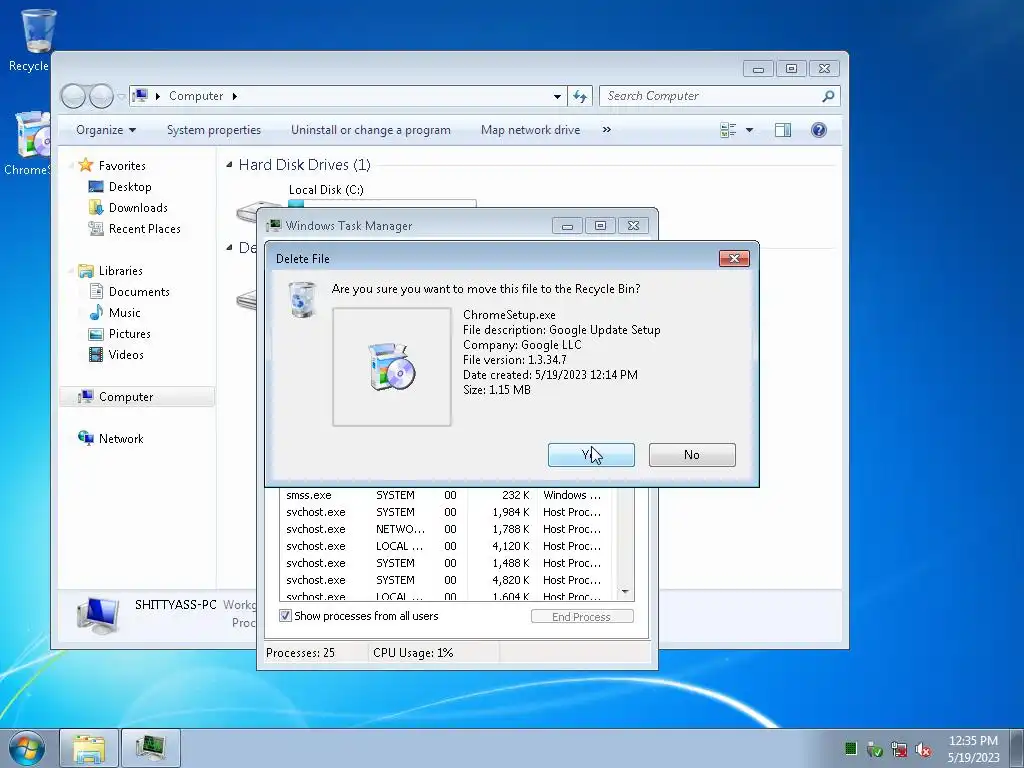This screenshot has height=768, width=1024.
Task: Click the green CPU meter tray icon
Action: click(x=850, y=748)
